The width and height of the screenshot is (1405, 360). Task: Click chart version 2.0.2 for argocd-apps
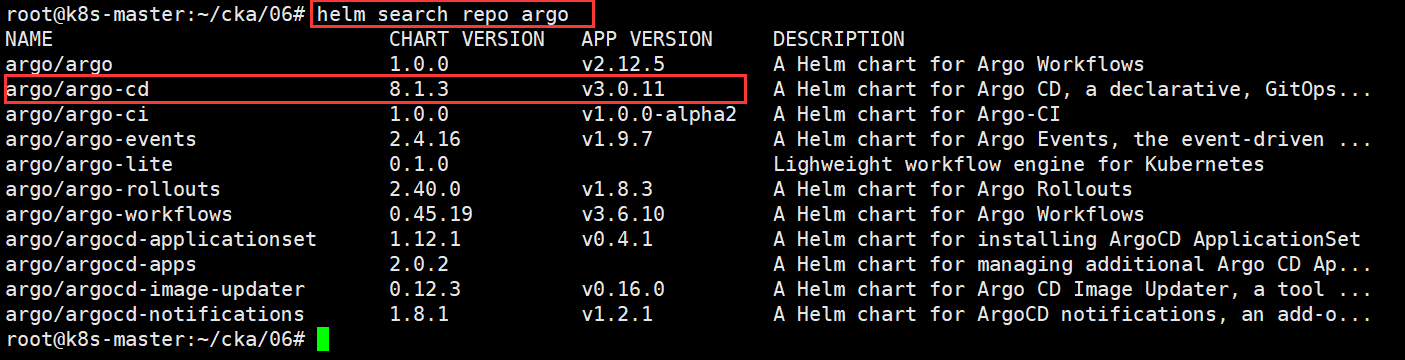tap(419, 265)
